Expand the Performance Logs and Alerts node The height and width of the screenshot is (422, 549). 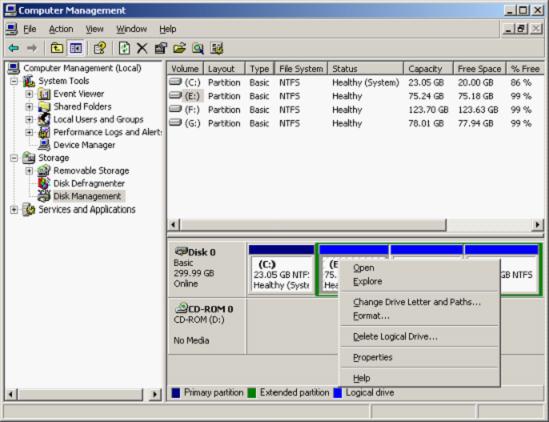pyautogui.click(x=29, y=132)
